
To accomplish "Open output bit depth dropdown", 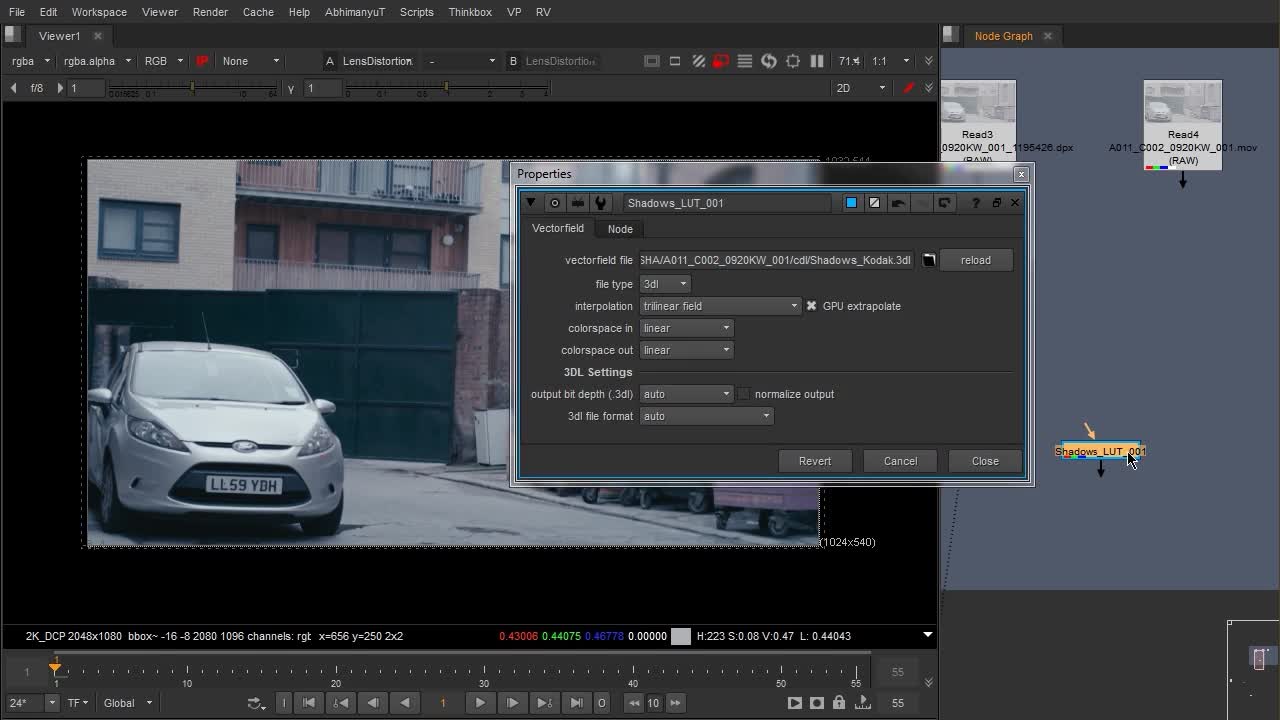I will [686, 394].
